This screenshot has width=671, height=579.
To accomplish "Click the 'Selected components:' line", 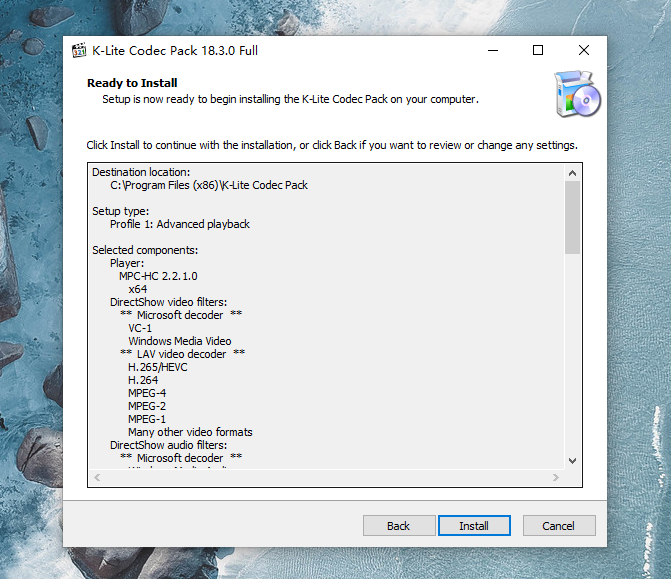I will (145, 250).
